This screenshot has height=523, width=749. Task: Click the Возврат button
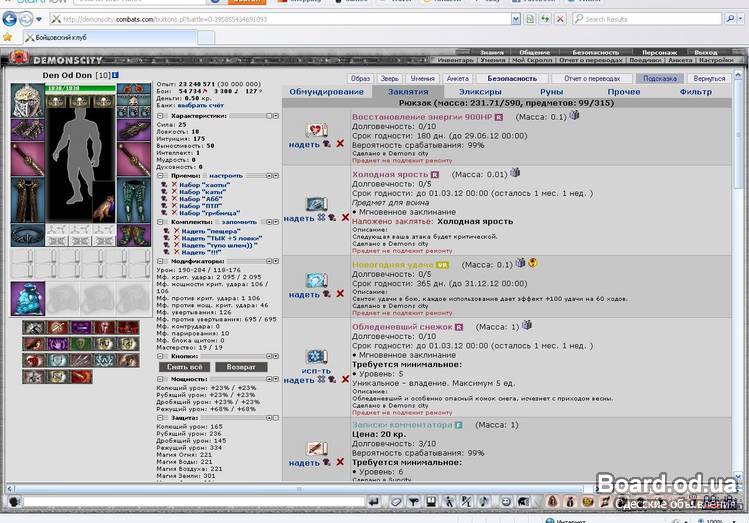pyautogui.click(x=241, y=367)
